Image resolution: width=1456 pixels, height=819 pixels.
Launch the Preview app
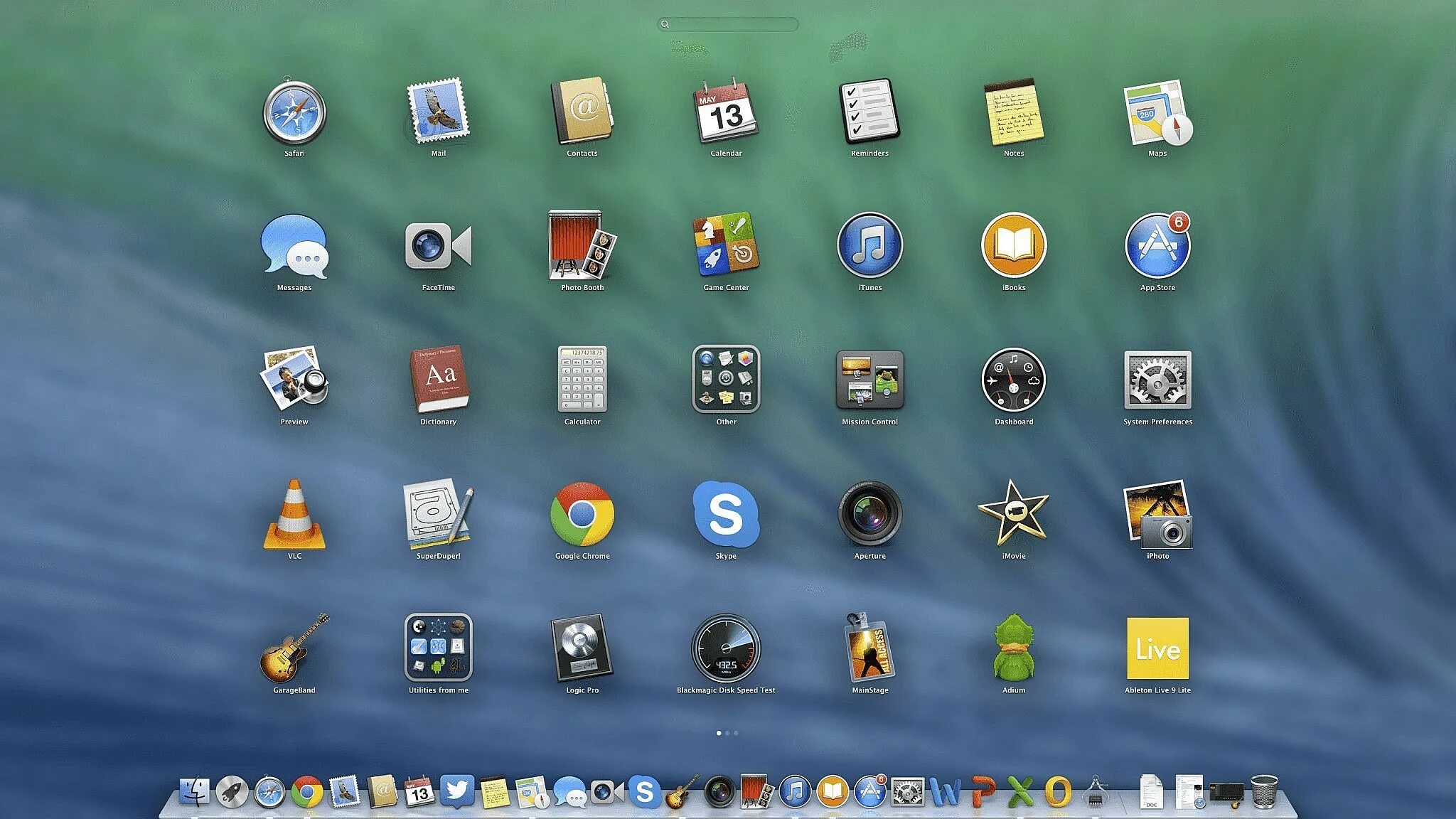pyautogui.click(x=294, y=378)
